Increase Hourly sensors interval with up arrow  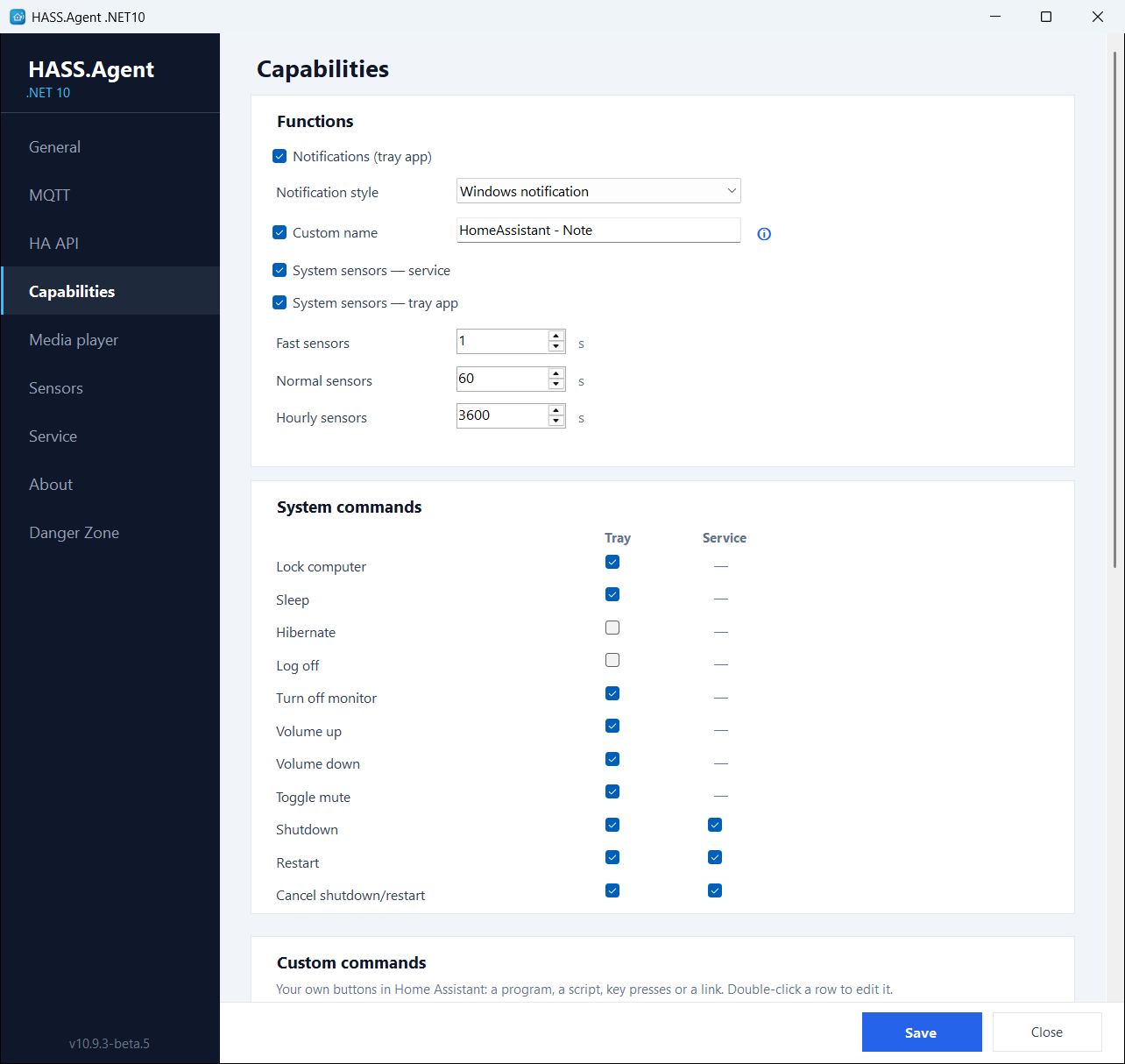click(556, 410)
